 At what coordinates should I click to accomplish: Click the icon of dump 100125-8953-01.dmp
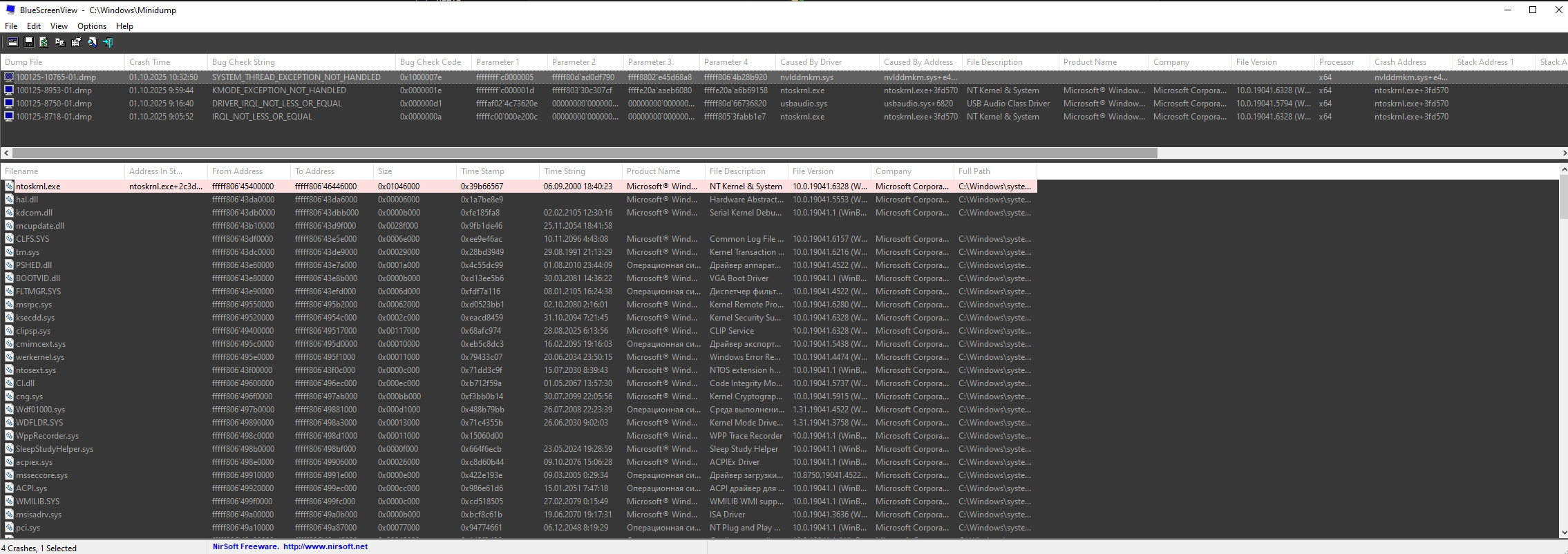[9, 90]
